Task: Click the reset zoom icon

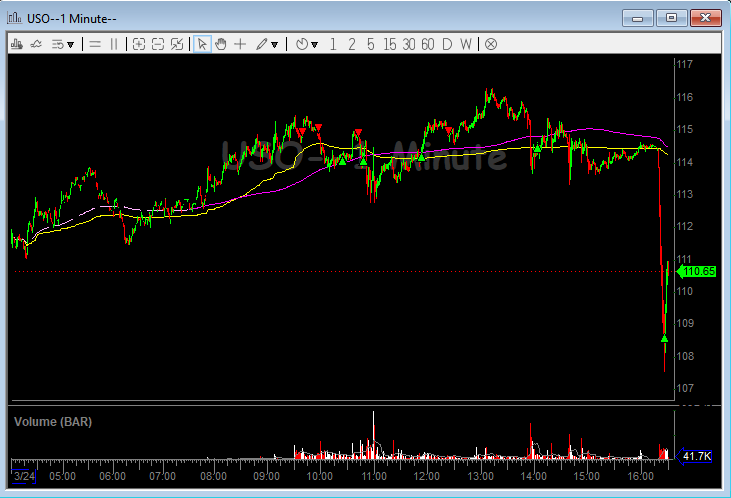Action: [x=177, y=44]
